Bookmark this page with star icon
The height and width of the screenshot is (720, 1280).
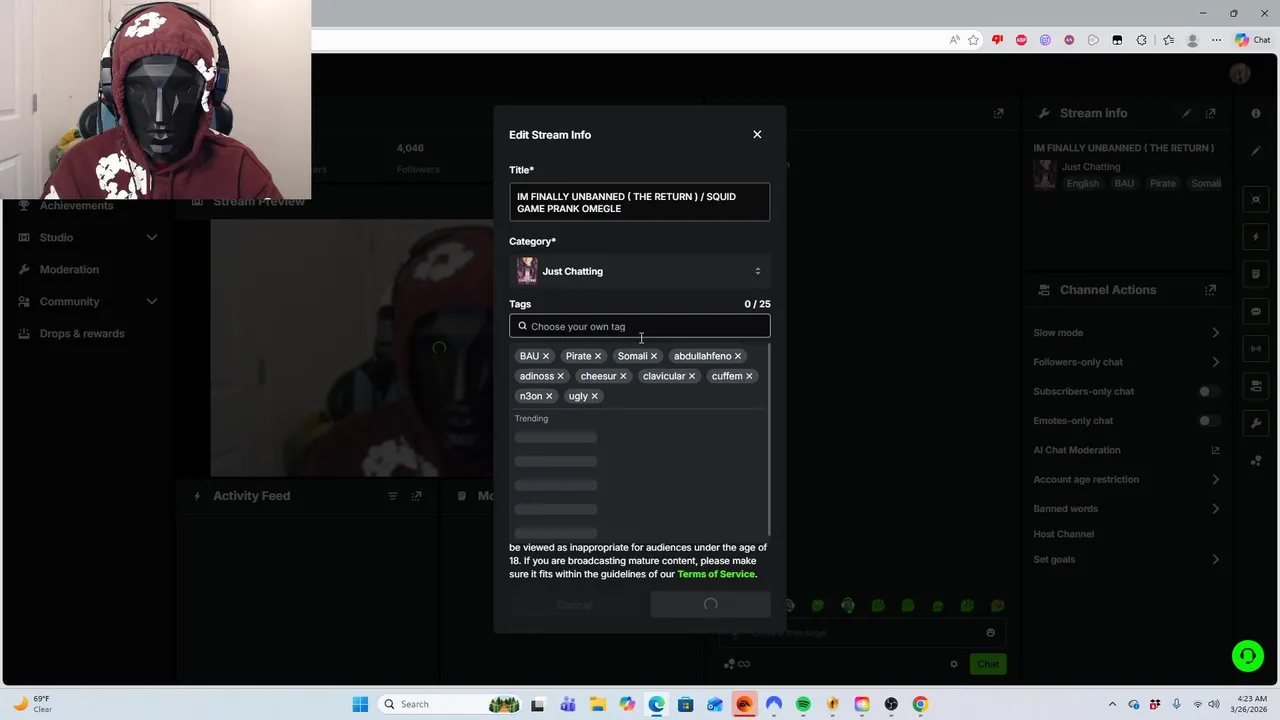click(973, 40)
